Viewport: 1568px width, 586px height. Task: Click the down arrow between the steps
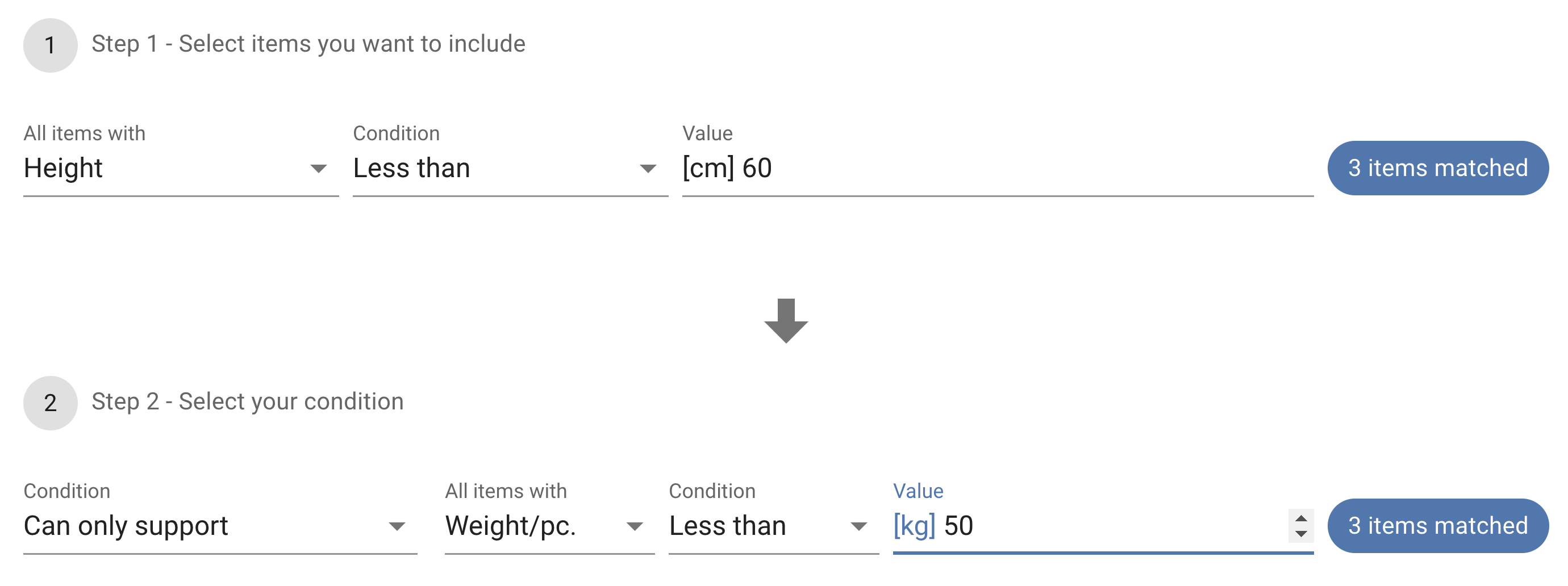tap(785, 320)
